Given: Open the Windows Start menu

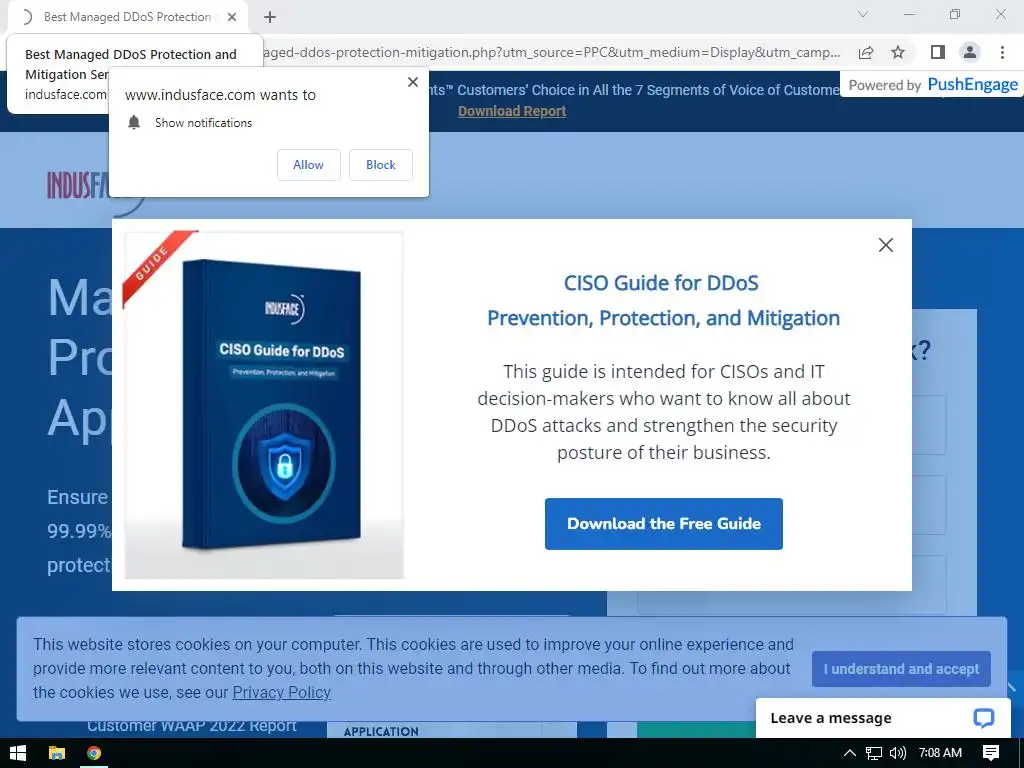Looking at the screenshot, I should click(x=18, y=753).
